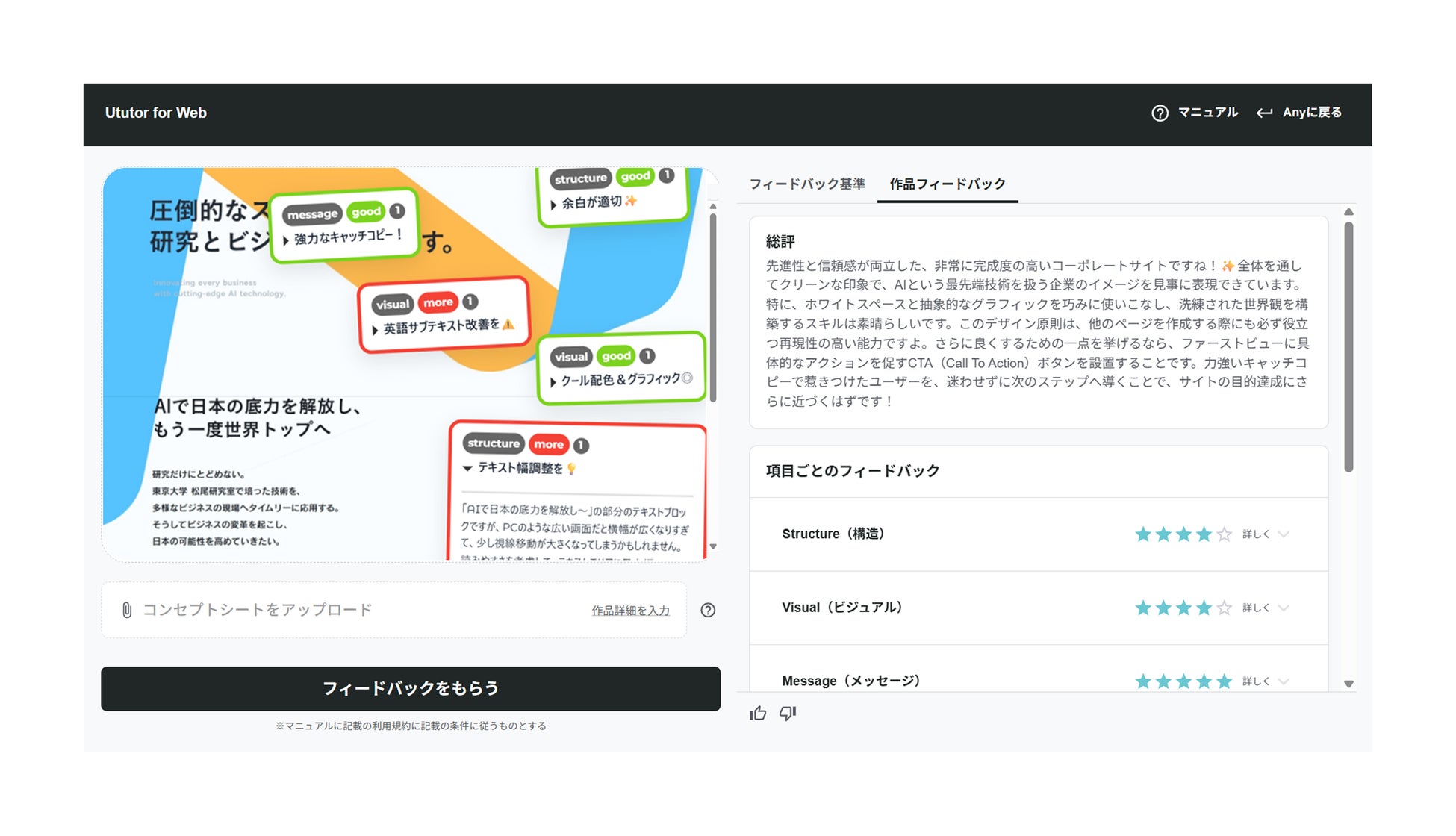Screen dimensions: 1456x836
Task: Click the フィードバックをもらう button
Action: 411,688
